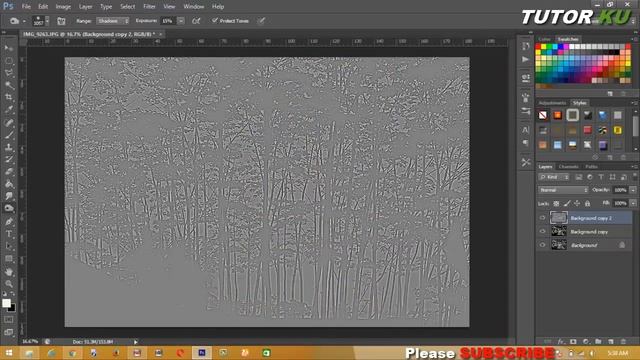Delete layer using the trash icon

click(623, 341)
